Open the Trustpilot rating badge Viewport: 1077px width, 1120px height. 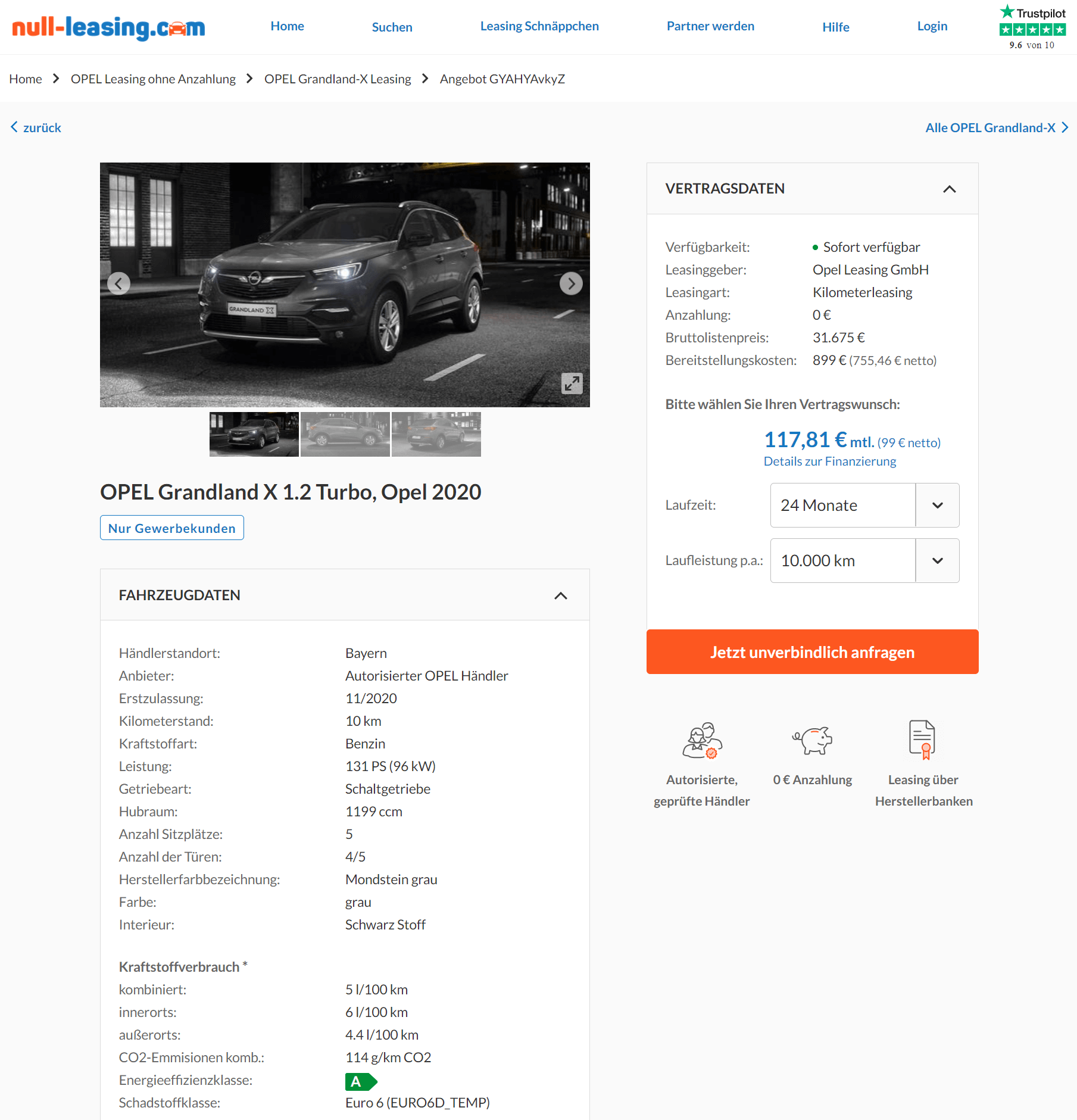[x=1032, y=27]
